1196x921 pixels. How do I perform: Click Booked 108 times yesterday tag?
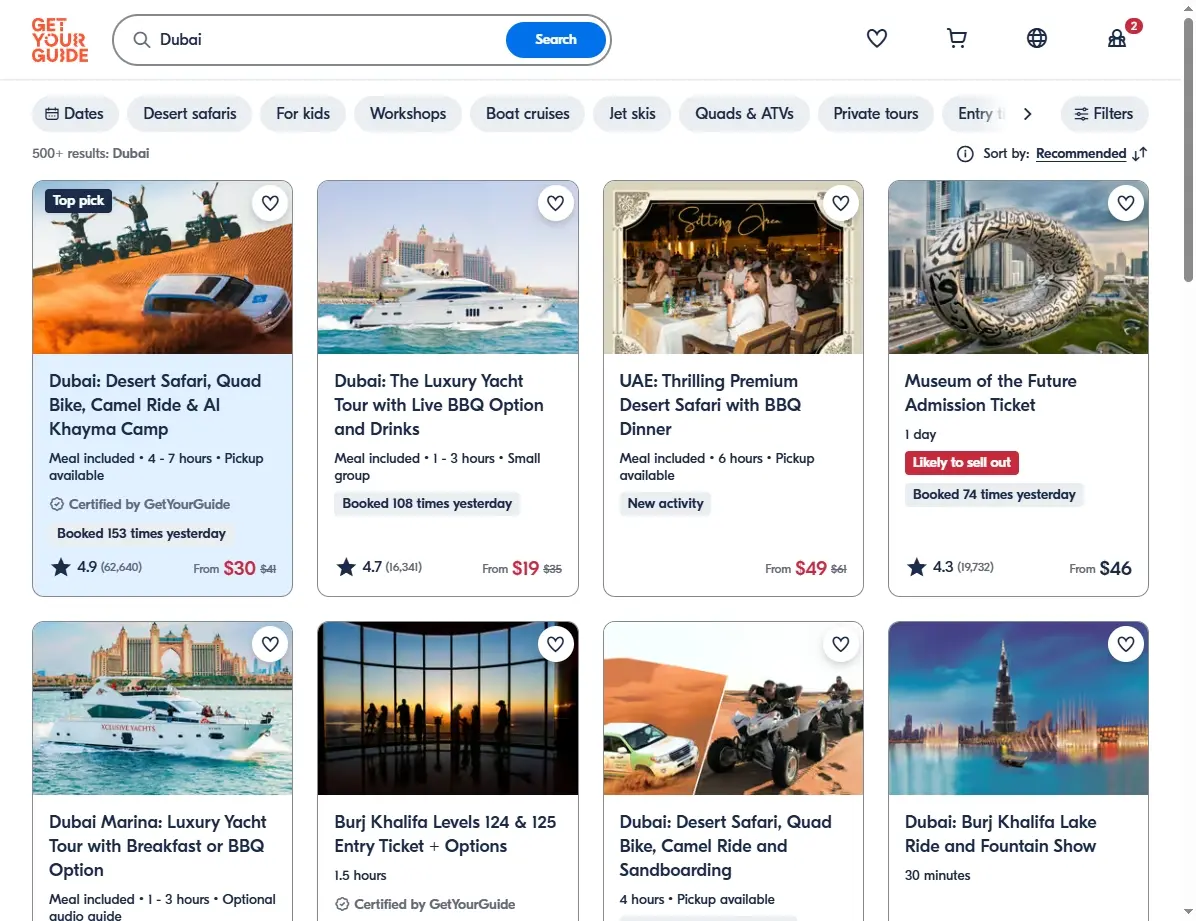[427, 504]
